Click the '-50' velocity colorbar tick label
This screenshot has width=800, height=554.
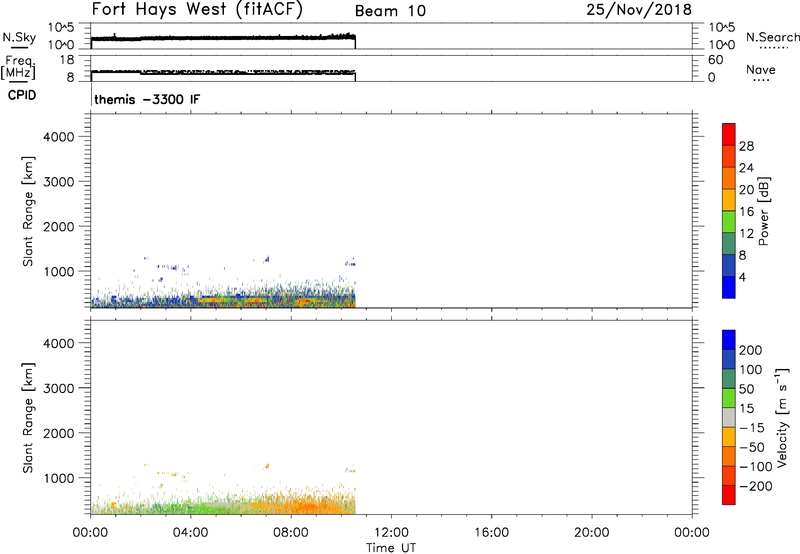pyautogui.click(x=752, y=447)
